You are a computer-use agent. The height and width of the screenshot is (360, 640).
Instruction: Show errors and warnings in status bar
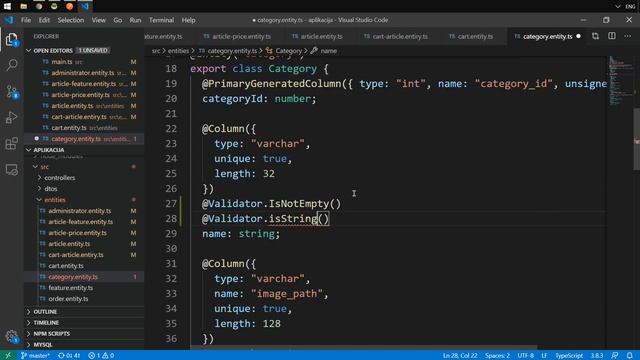pyautogui.click(x=101, y=356)
